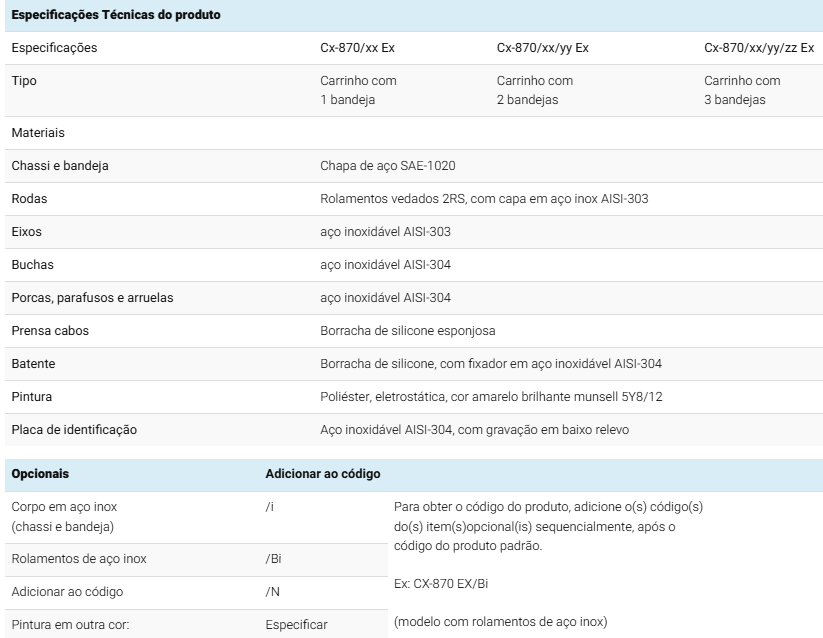Click the 'Materiais' row label
The image size is (823, 638).
pos(38,133)
